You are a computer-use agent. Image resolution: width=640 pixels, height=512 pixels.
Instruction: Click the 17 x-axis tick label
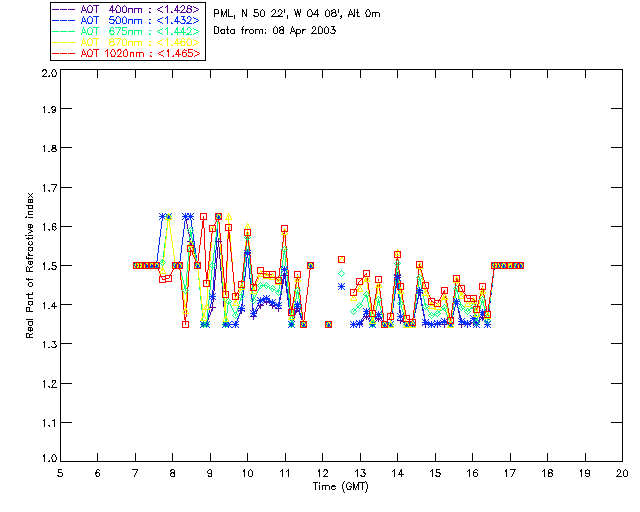coord(510,473)
